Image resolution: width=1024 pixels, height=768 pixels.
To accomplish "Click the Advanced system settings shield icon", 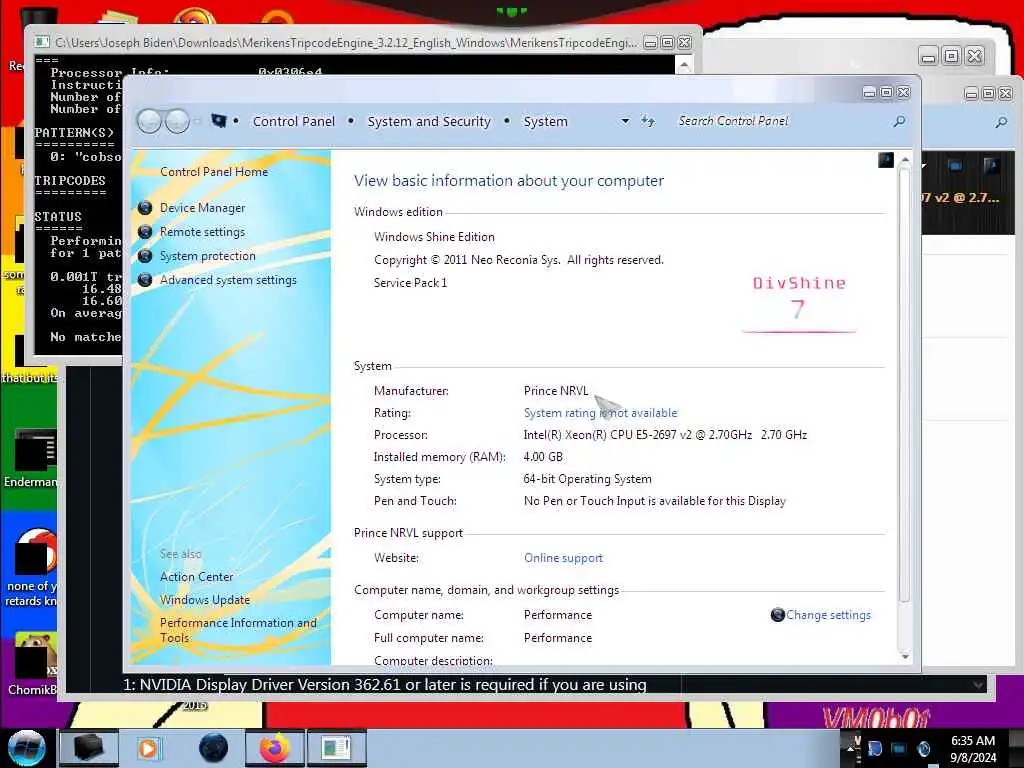I will coord(145,280).
